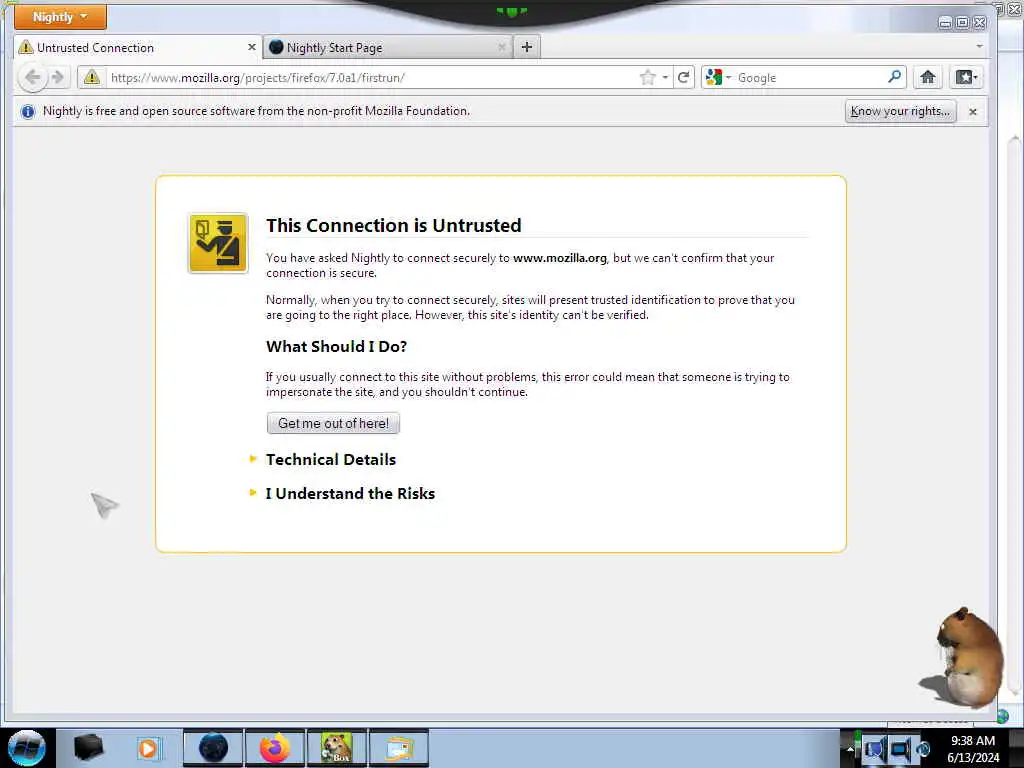Switch to the Nightly Start Page tab
The height and width of the screenshot is (768, 1024).
(x=388, y=48)
